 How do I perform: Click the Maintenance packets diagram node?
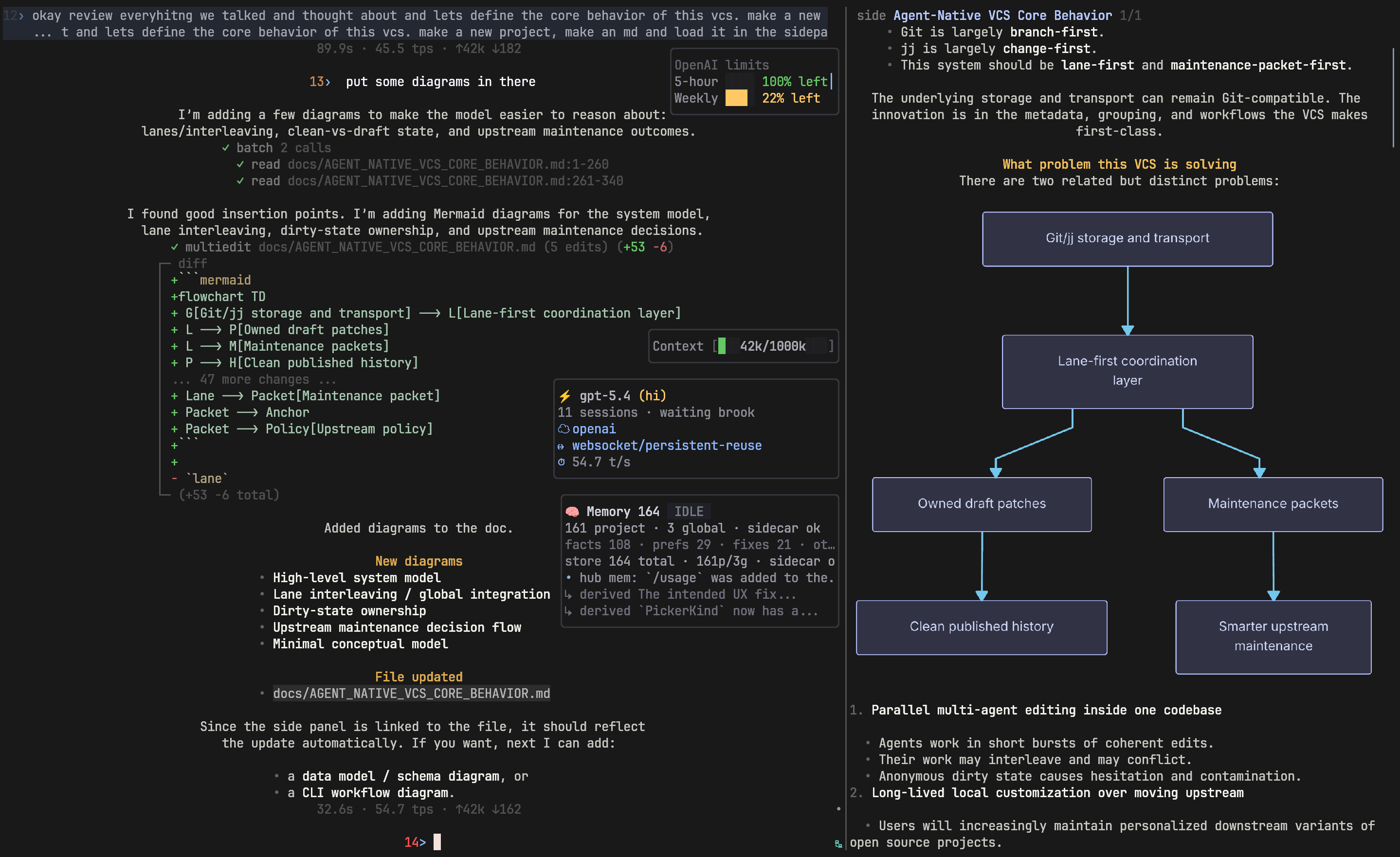tap(1273, 504)
